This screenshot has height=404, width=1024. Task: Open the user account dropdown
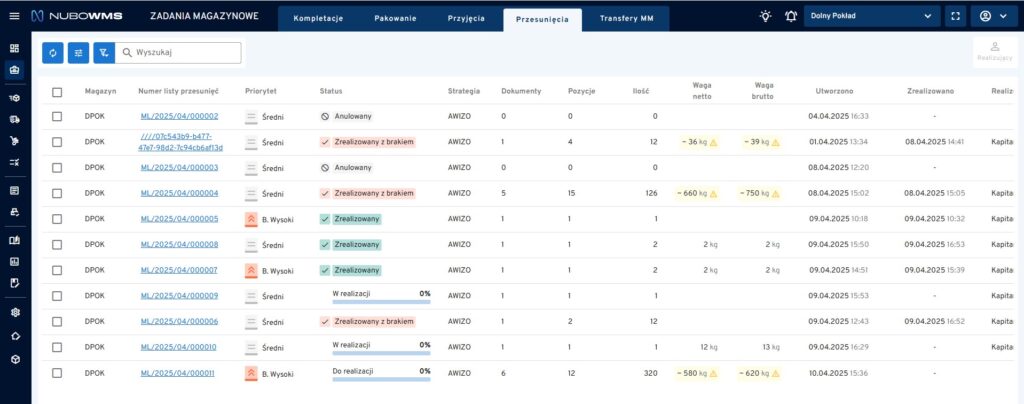click(994, 17)
